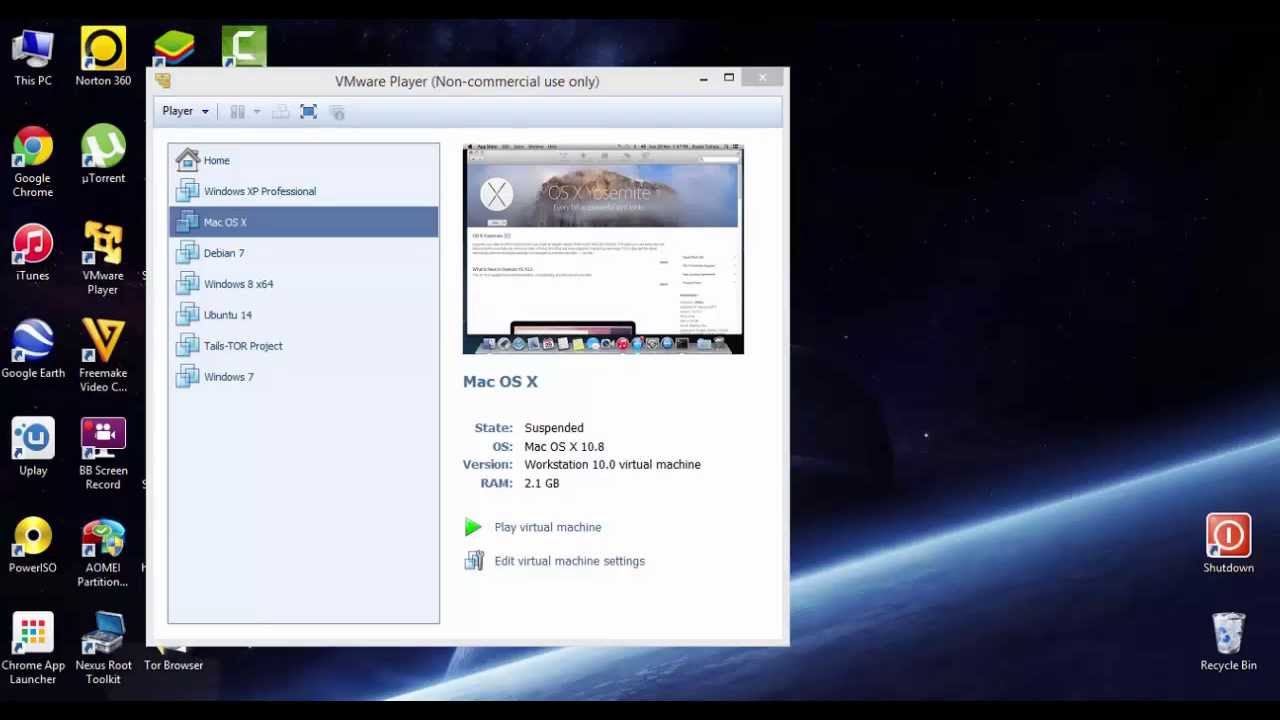Click VMware window title bar icon
Image resolution: width=1280 pixels, height=720 pixels.
click(163, 81)
